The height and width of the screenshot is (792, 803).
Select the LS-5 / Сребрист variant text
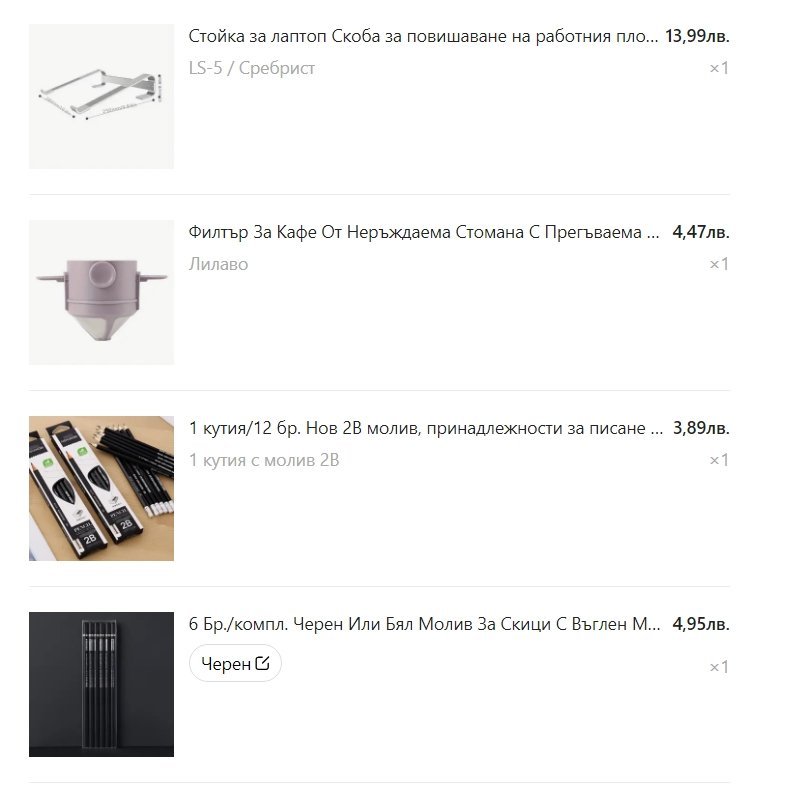(x=251, y=68)
